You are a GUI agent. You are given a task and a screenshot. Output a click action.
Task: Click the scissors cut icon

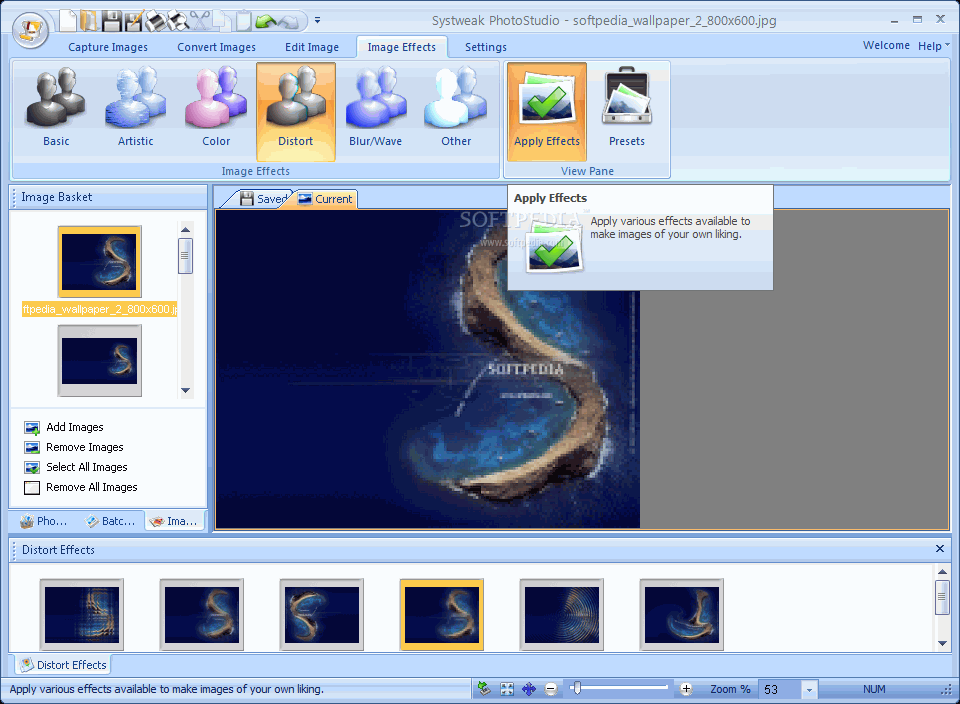coord(200,21)
